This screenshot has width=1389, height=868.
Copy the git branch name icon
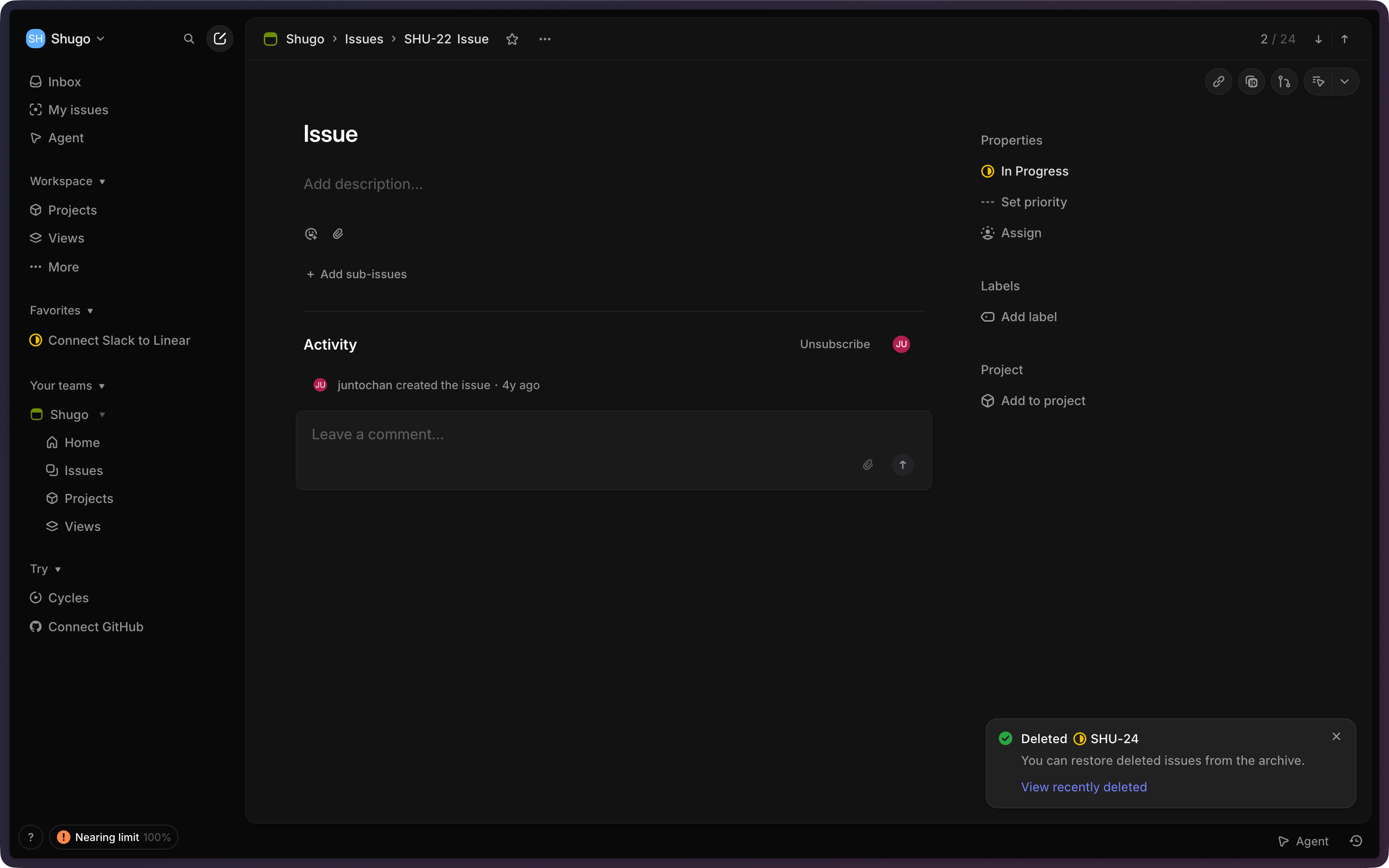(x=1284, y=81)
